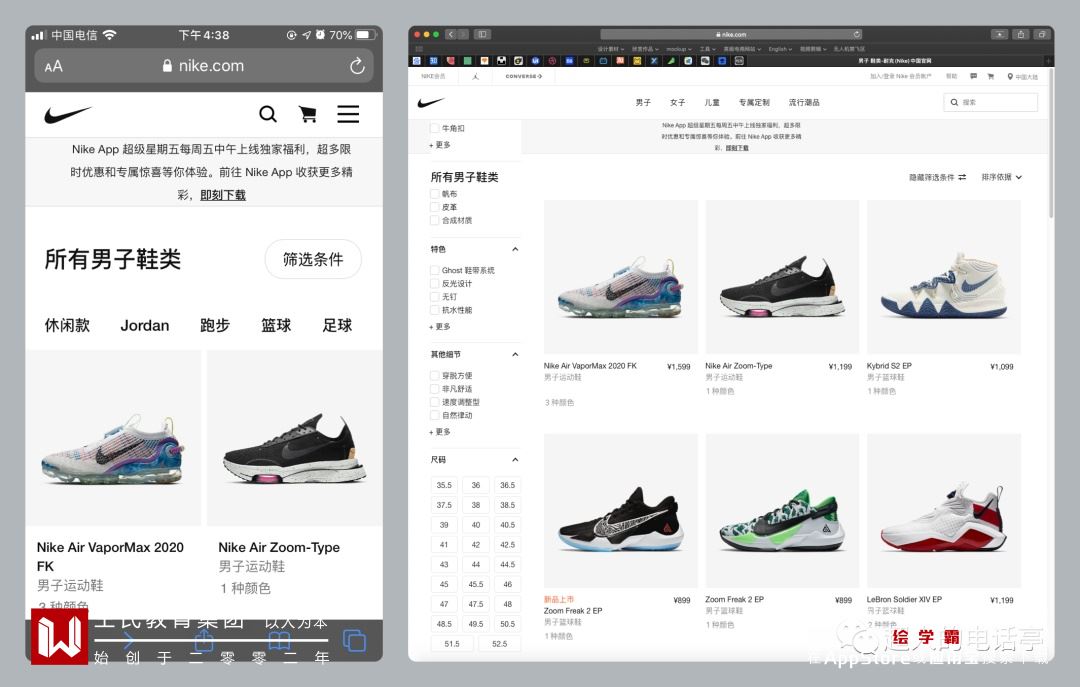The image size is (1080, 687).
Task: Select shoe size 35.5 button
Action: [444, 485]
